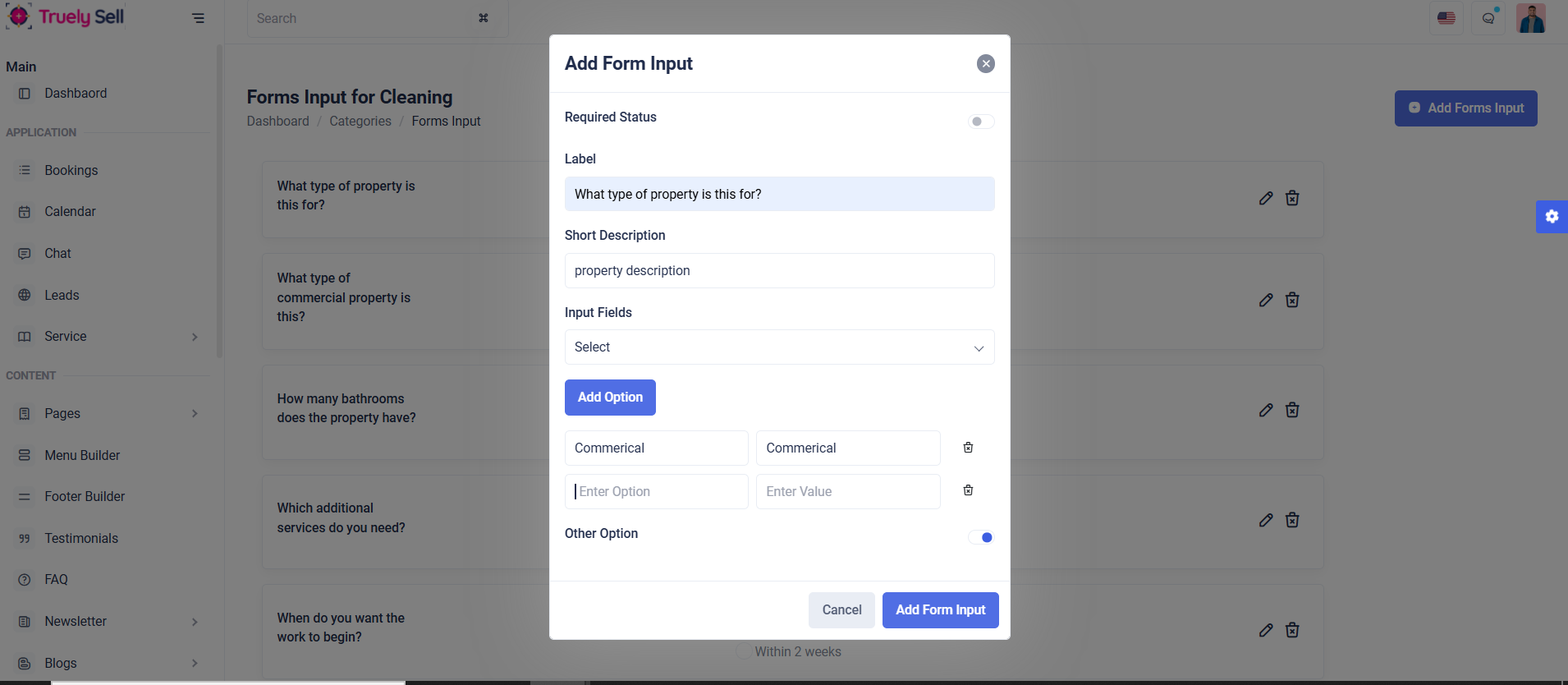Delete the empty option row
The height and width of the screenshot is (685, 1568).
pyautogui.click(x=968, y=490)
